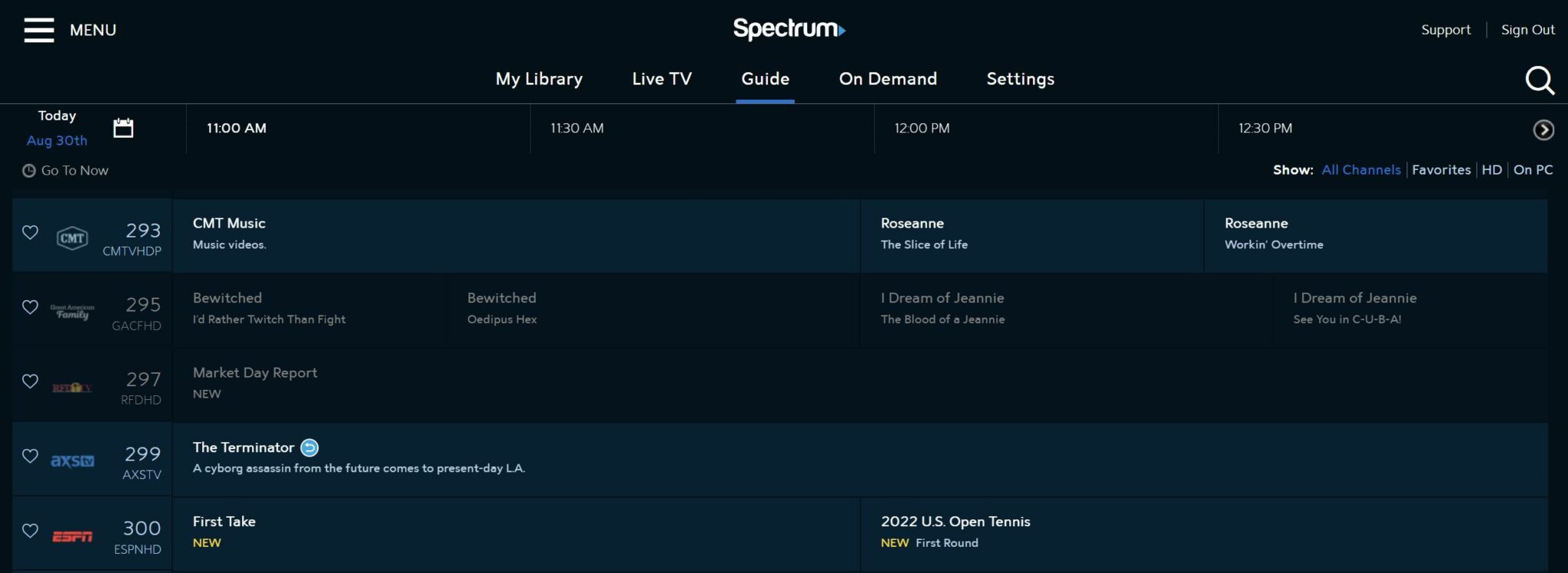Image resolution: width=1568 pixels, height=573 pixels.
Task: Show only Favorites channels
Action: point(1441,170)
